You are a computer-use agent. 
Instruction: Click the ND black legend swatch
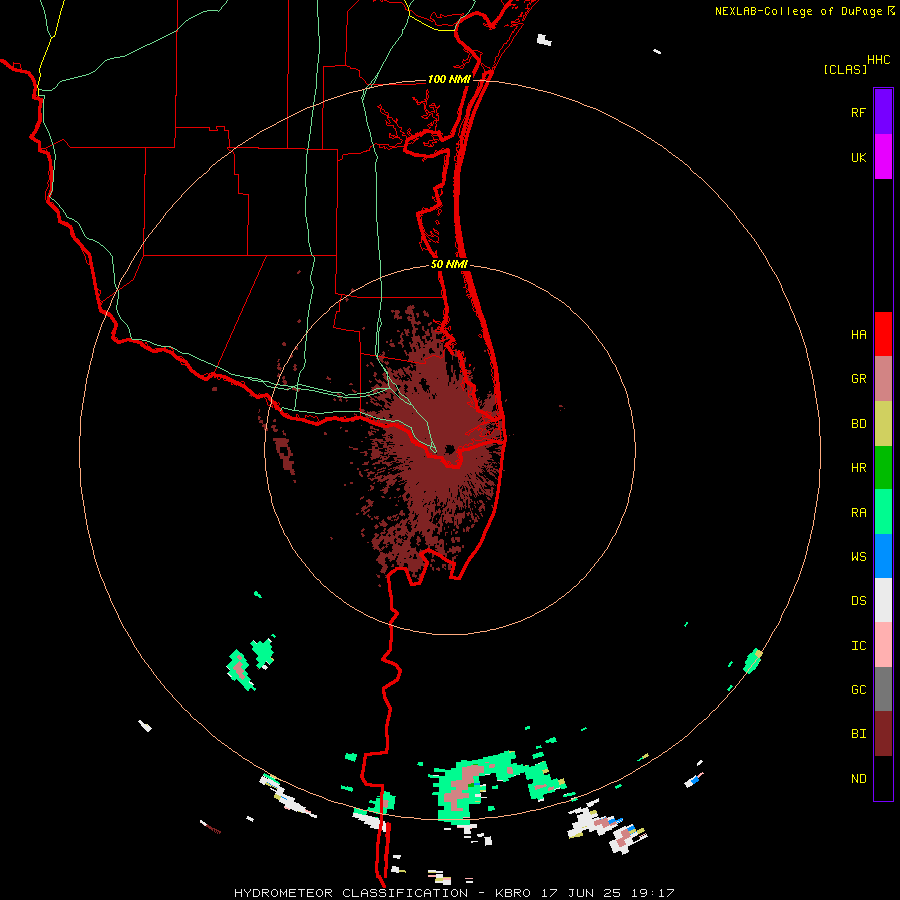(x=883, y=778)
